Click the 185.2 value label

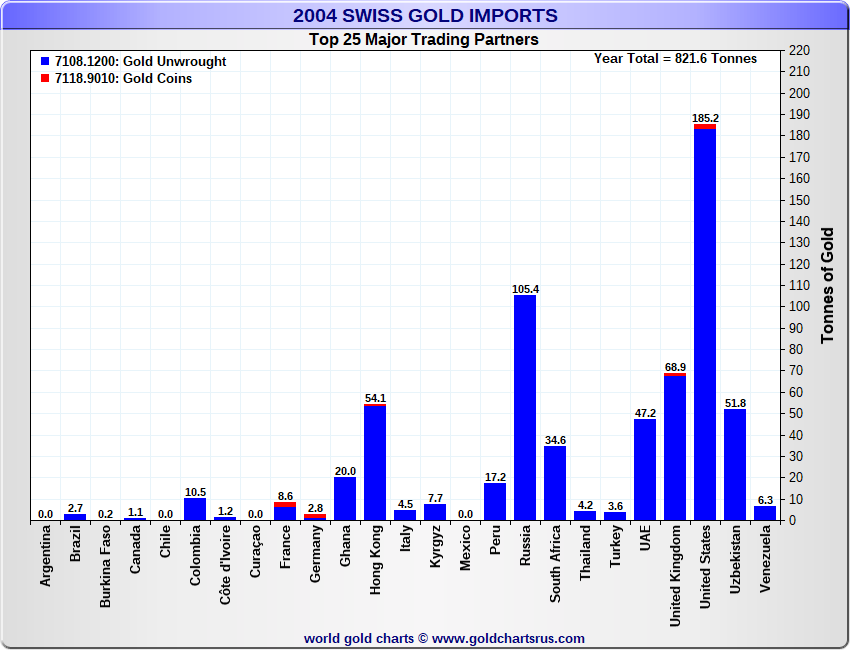pos(705,118)
